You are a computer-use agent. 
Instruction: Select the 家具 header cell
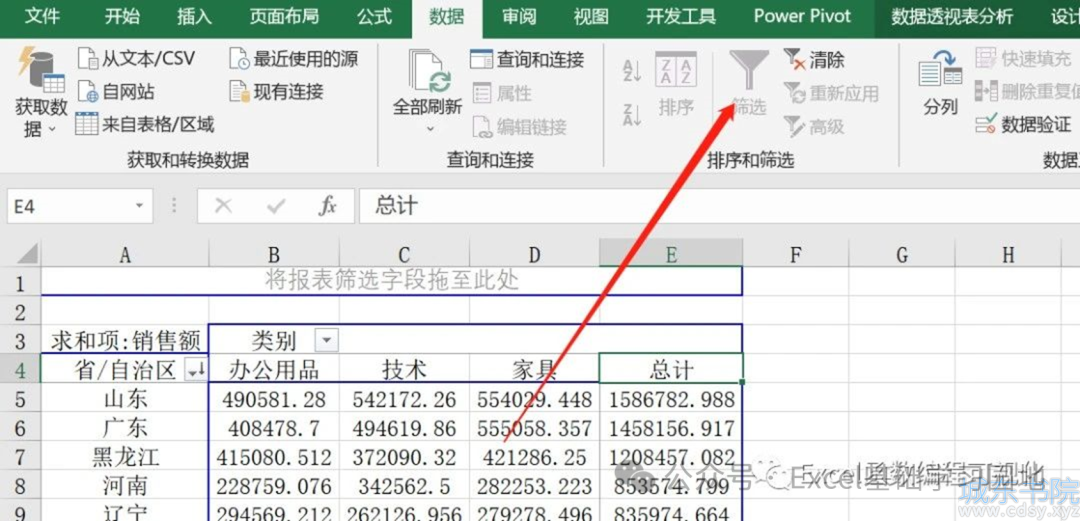[534, 369]
